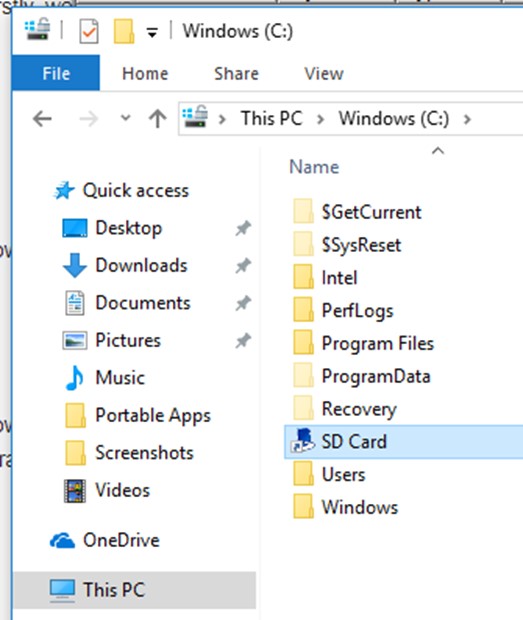The image size is (523, 620).
Task: Go up one level with Up arrow
Action: pyautogui.click(x=157, y=119)
